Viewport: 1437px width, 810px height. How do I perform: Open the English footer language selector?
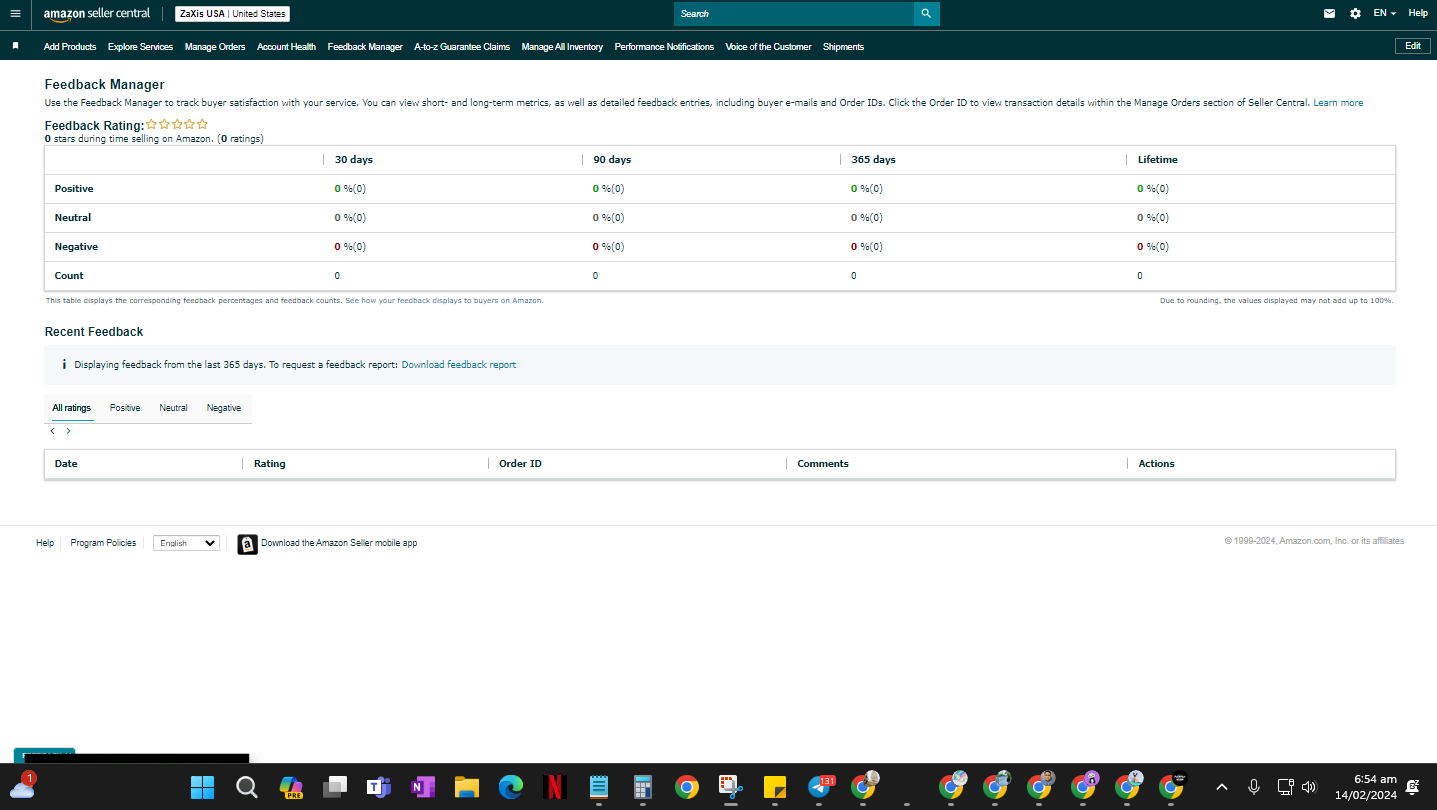click(x=186, y=543)
